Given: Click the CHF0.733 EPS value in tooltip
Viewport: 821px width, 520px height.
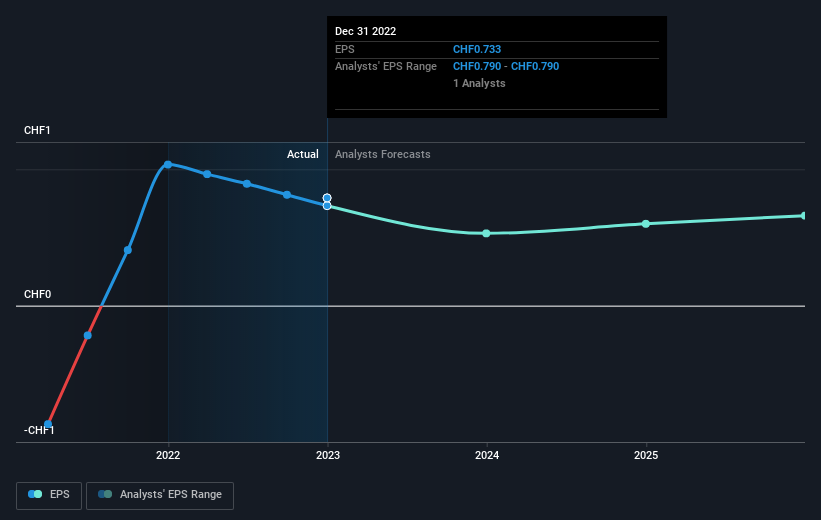Looking at the screenshot, I should 477,49.
